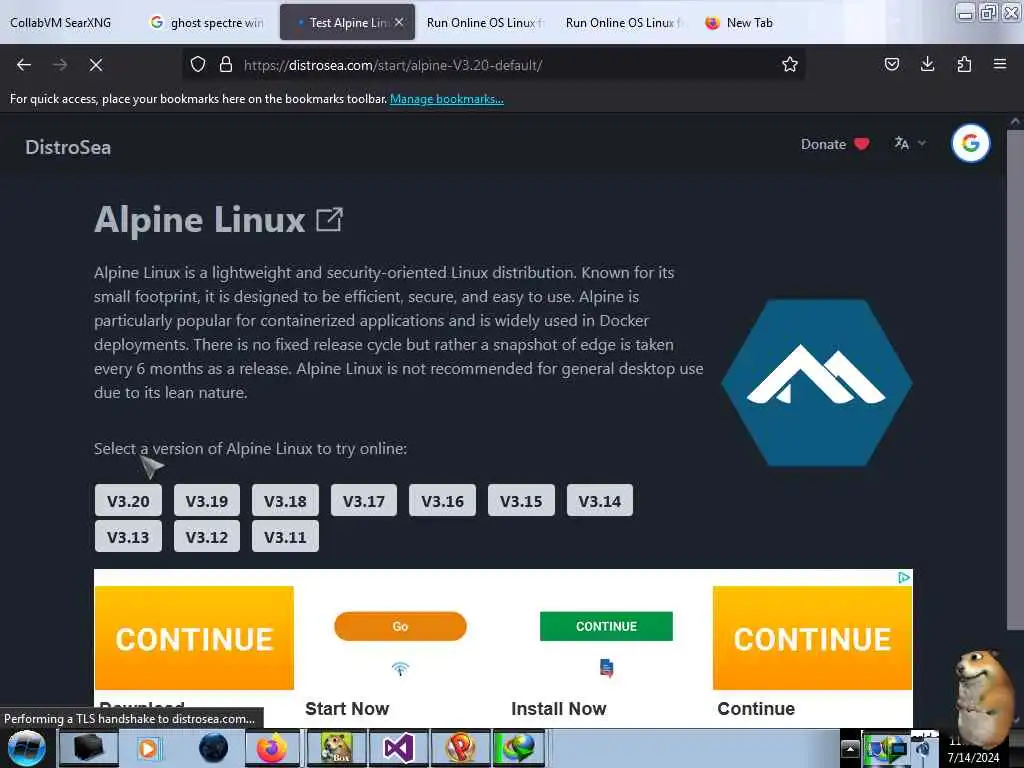Viewport: 1024px width, 768px height.
Task: Open the Windows Start orb
Action: point(26,748)
